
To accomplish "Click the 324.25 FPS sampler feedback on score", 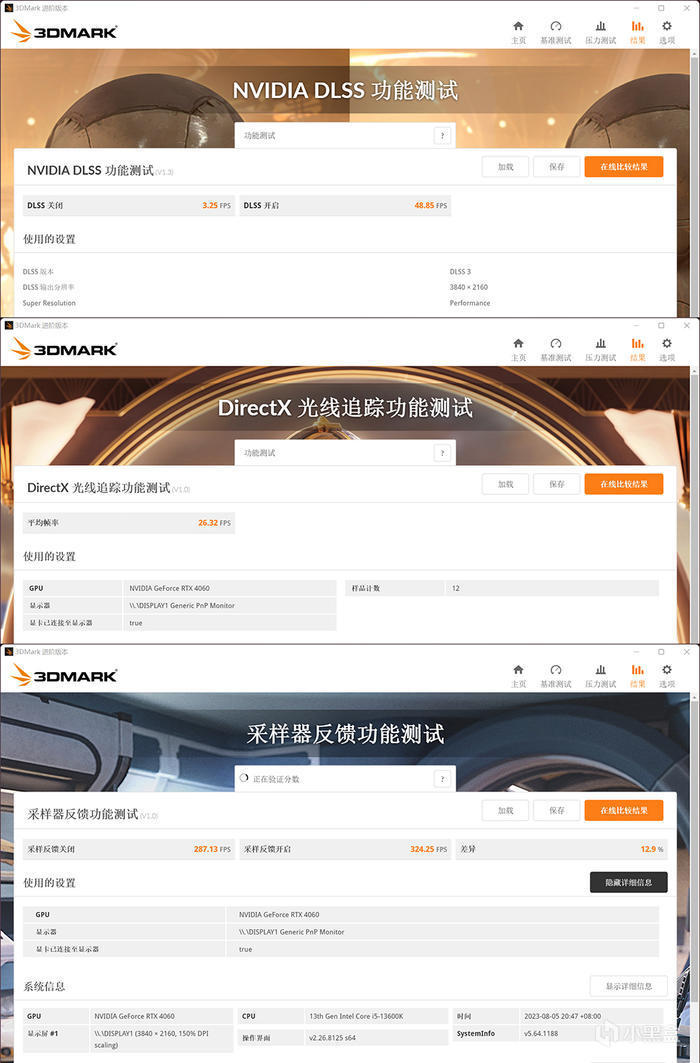I will [x=428, y=849].
